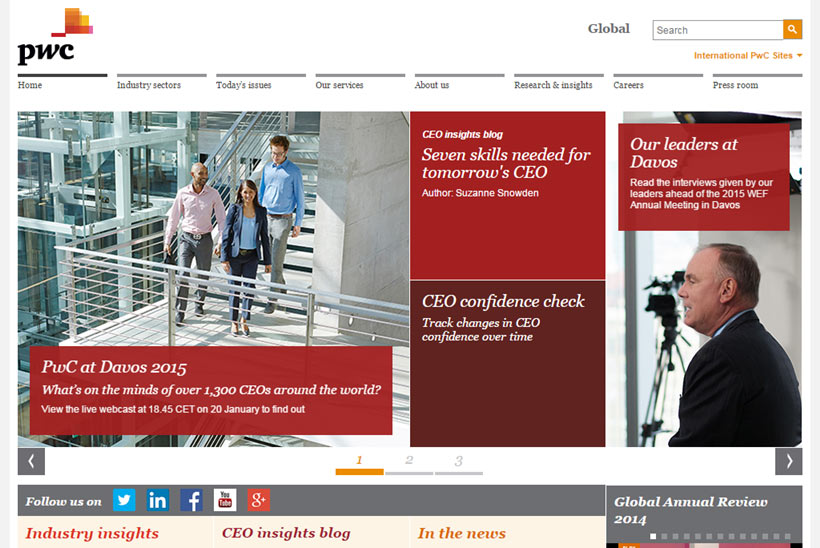This screenshot has width=820, height=548.
Task: Go to previous carousel slide arrow
Action: tap(31, 461)
